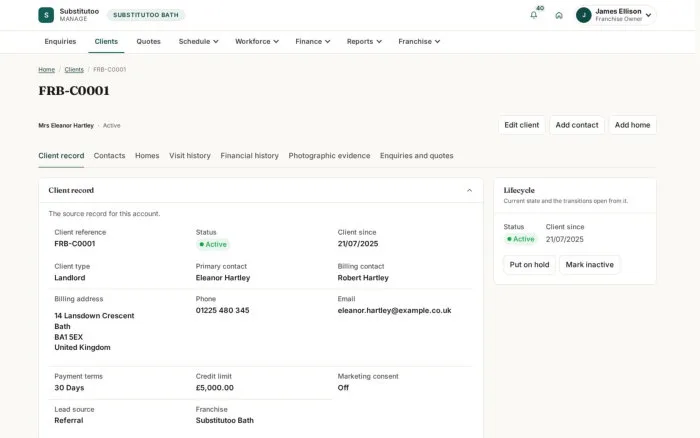Image resolution: width=700 pixels, height=438 pixels.
Task: Switch to the Visit history tab
Action: pyautogui.click(x=190, y=156)
